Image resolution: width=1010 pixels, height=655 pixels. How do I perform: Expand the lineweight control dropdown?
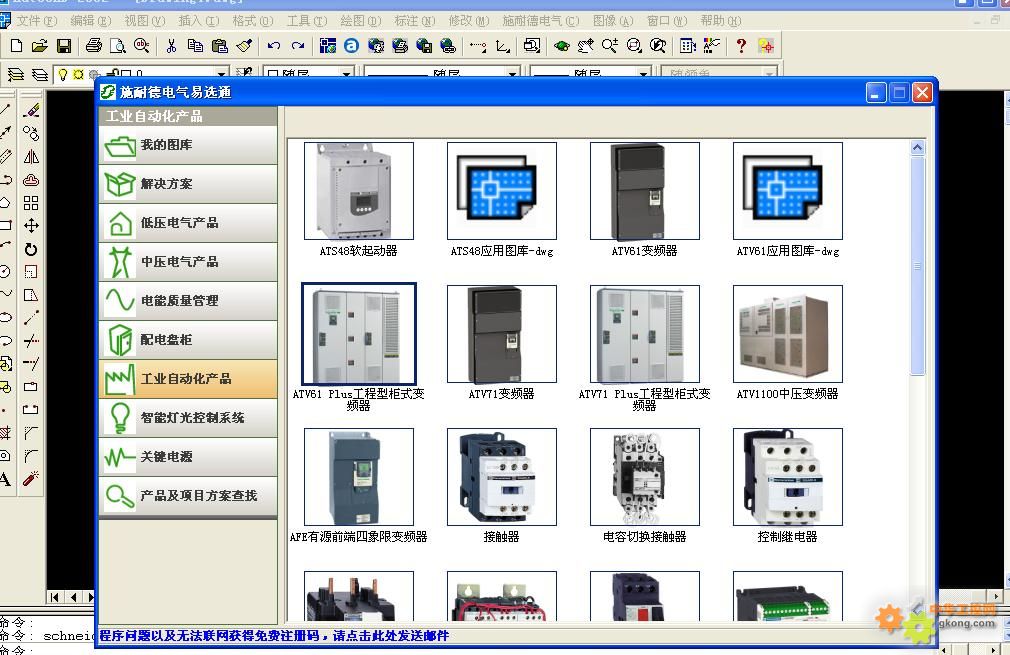pos(643,74)
